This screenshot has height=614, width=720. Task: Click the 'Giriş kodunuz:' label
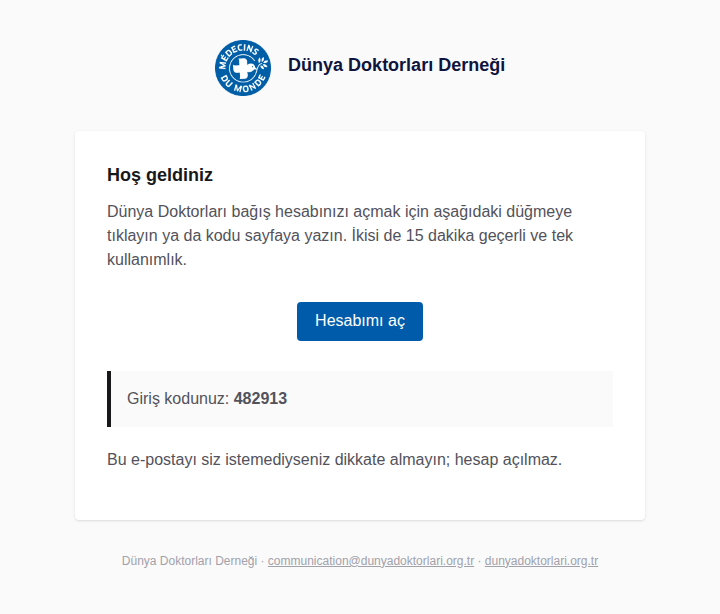[178, 398]
